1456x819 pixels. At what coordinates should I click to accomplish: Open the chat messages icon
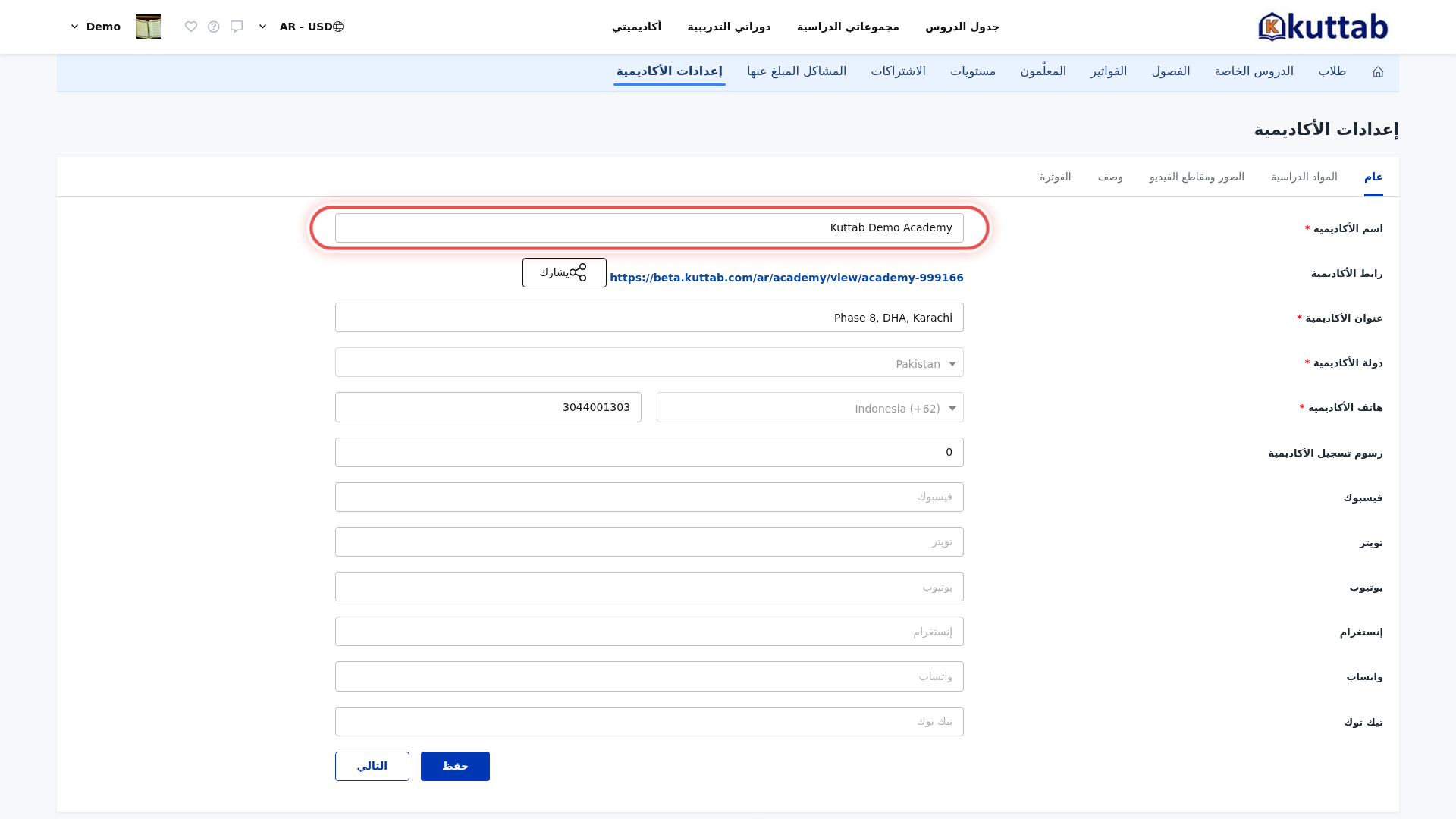pyautogui.click(x=237, y=27)
